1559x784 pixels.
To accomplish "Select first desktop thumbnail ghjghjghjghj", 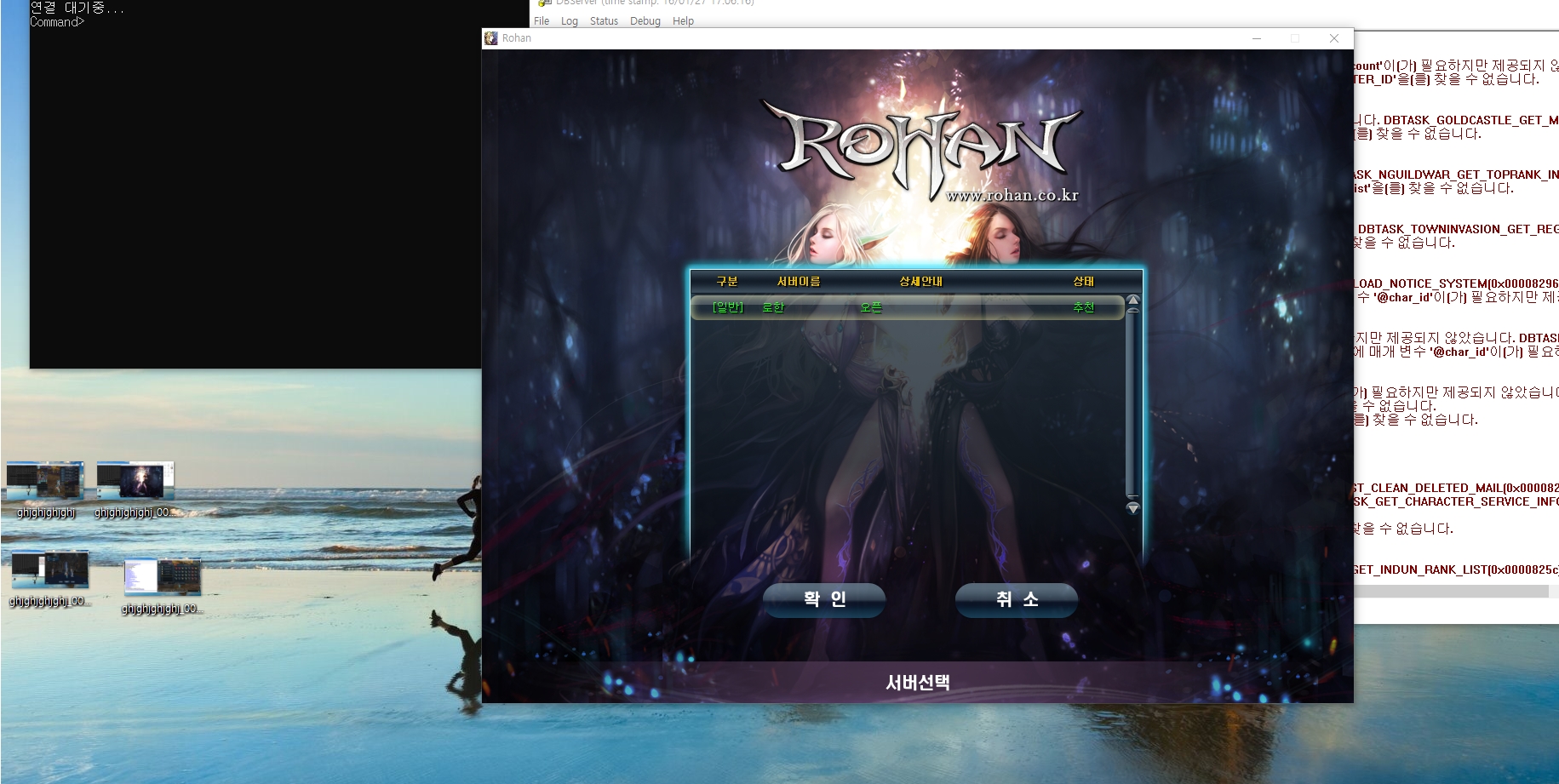I will 46,489.
